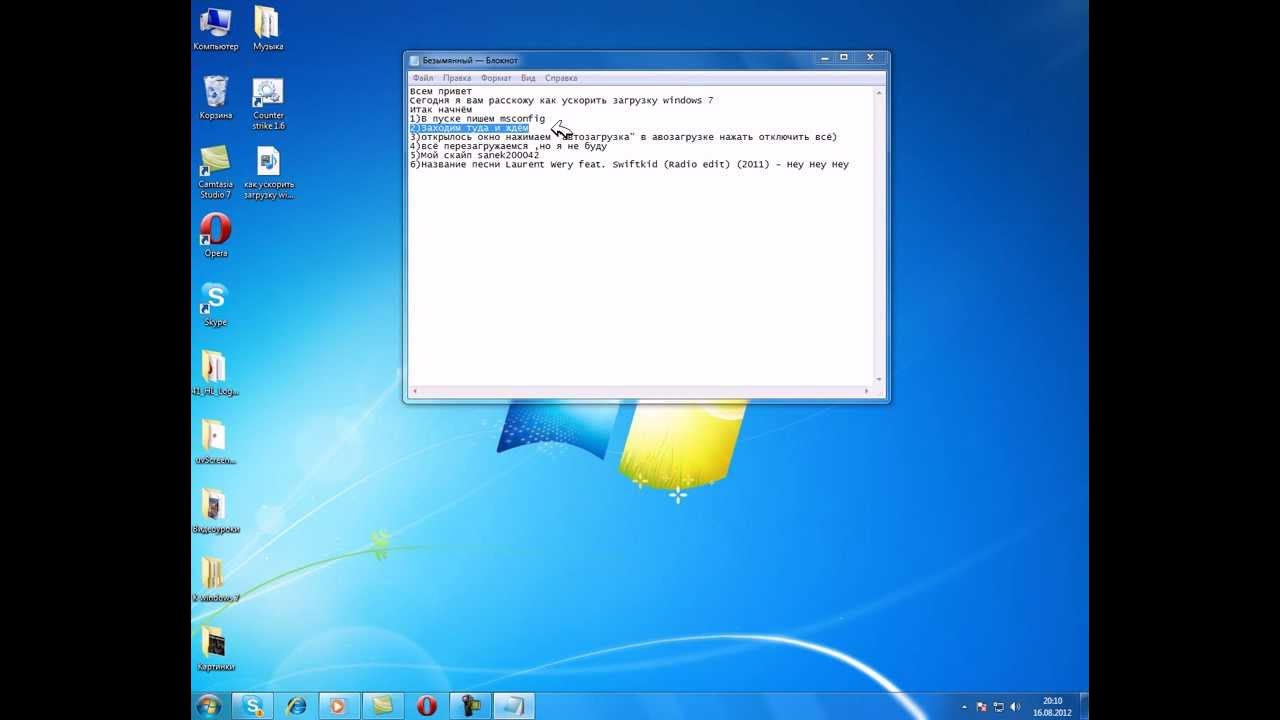Viewport: 1280px width, 720px height.
Task: Click Notepad's scrollbar down arrow
Action: tap(879, 380)
